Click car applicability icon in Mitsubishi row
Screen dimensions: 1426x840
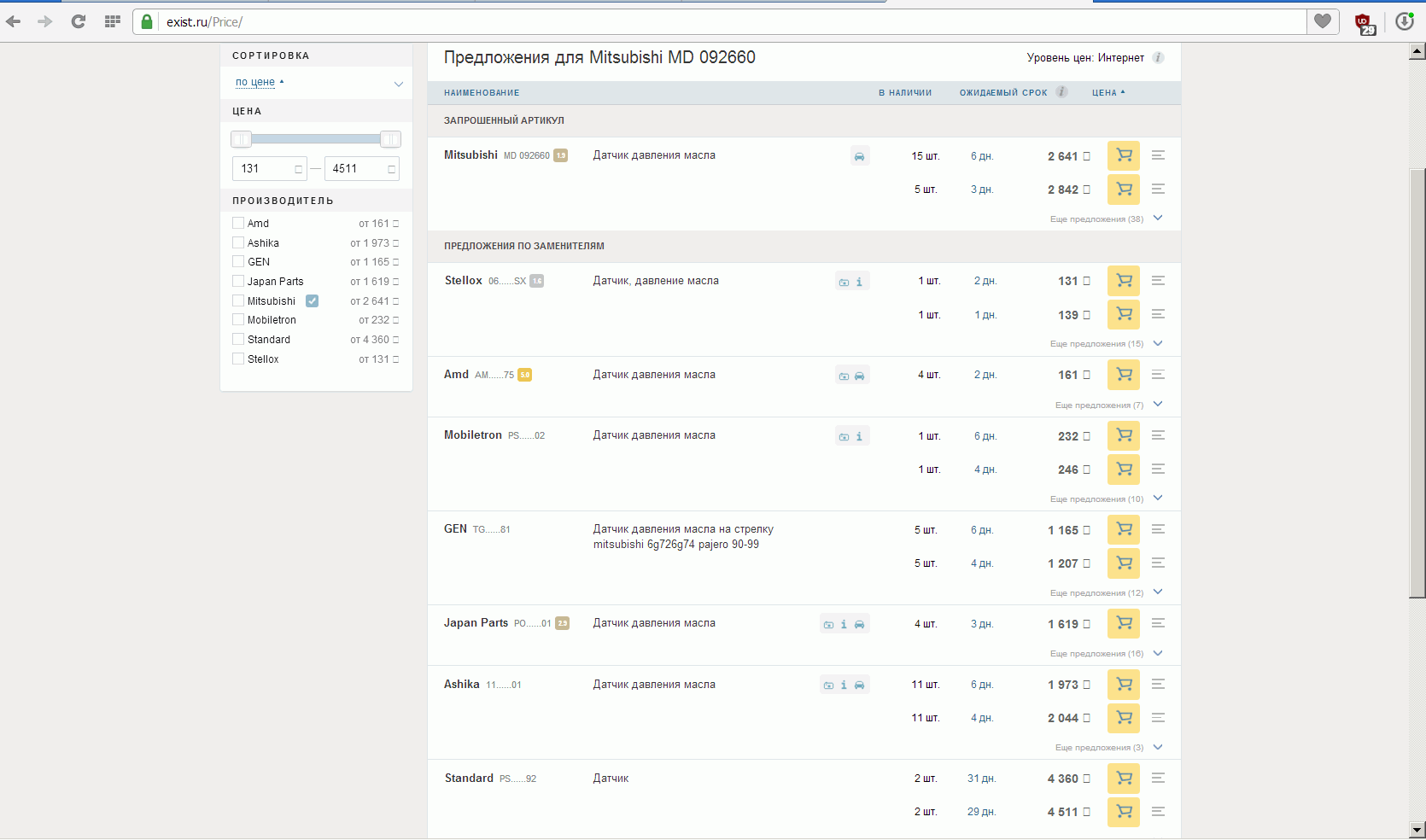coord(859,156)
